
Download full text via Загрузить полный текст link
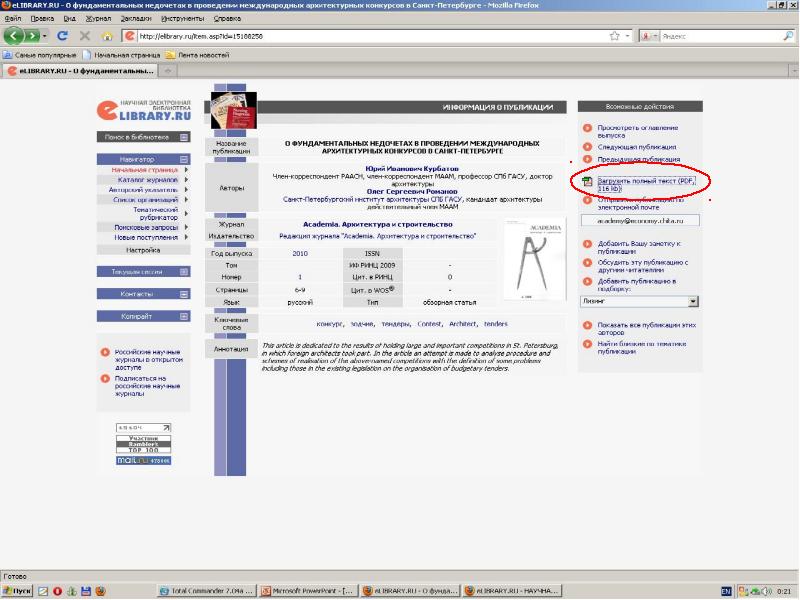click(x=646, y=185)
